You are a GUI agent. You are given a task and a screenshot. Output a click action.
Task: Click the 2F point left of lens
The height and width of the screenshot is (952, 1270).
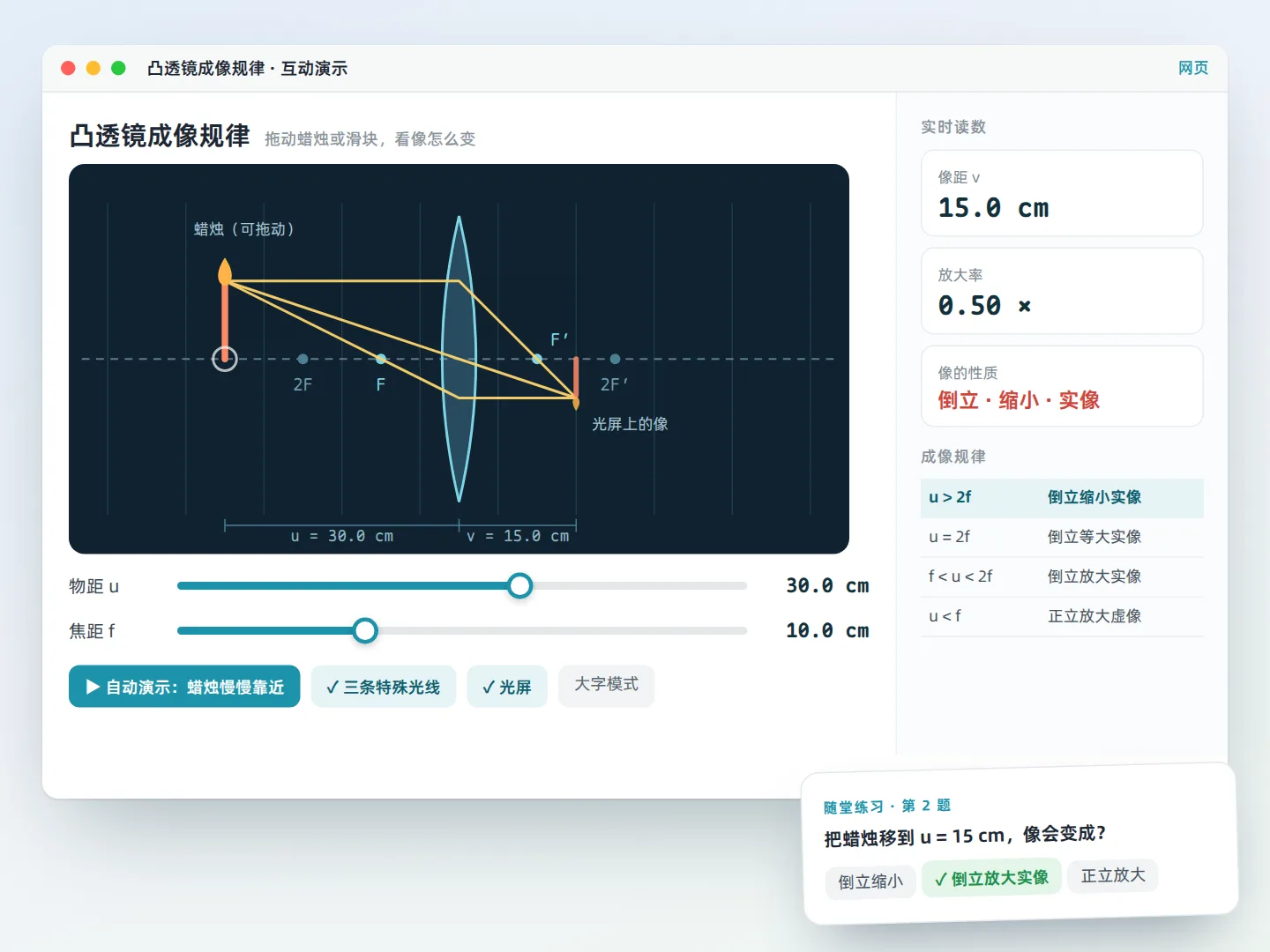click(303, 359)
